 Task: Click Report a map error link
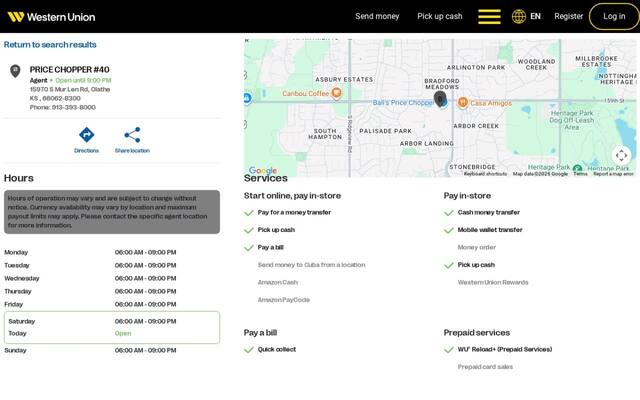point(613,174)
